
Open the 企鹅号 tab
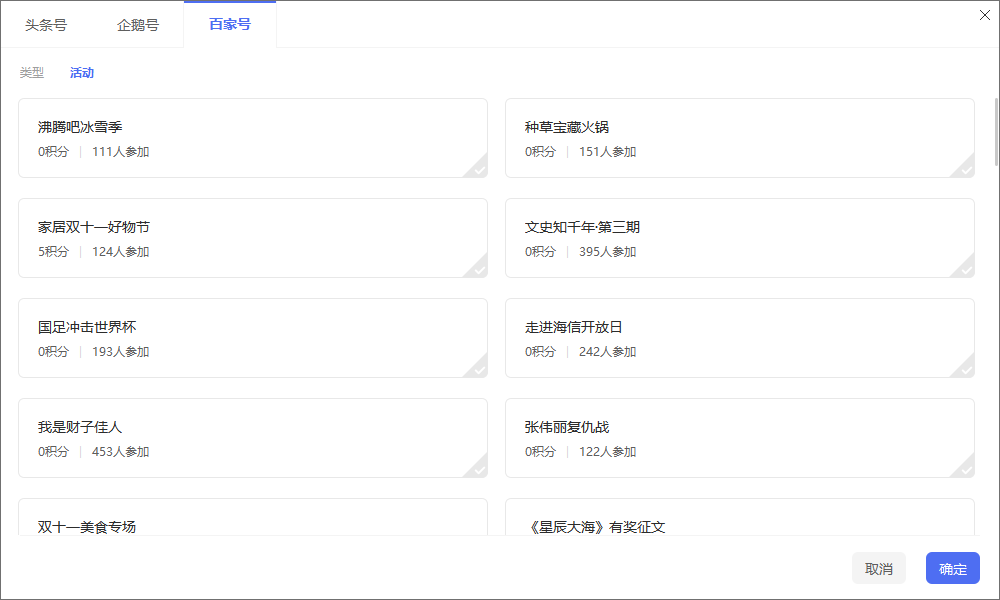point(138,25)
